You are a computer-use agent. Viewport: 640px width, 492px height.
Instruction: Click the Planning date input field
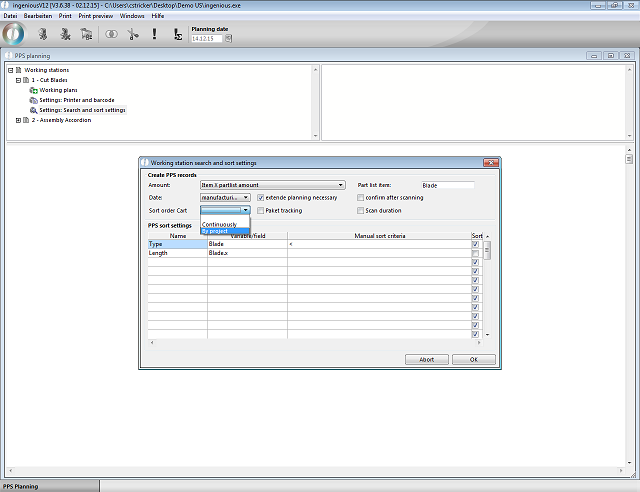207,38
